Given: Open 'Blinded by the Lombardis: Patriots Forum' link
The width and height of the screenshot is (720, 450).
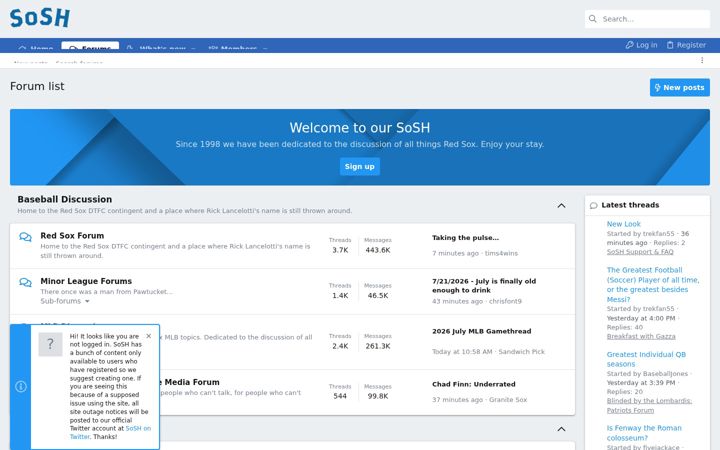Looking at the screenshot, I should [649, 405].
